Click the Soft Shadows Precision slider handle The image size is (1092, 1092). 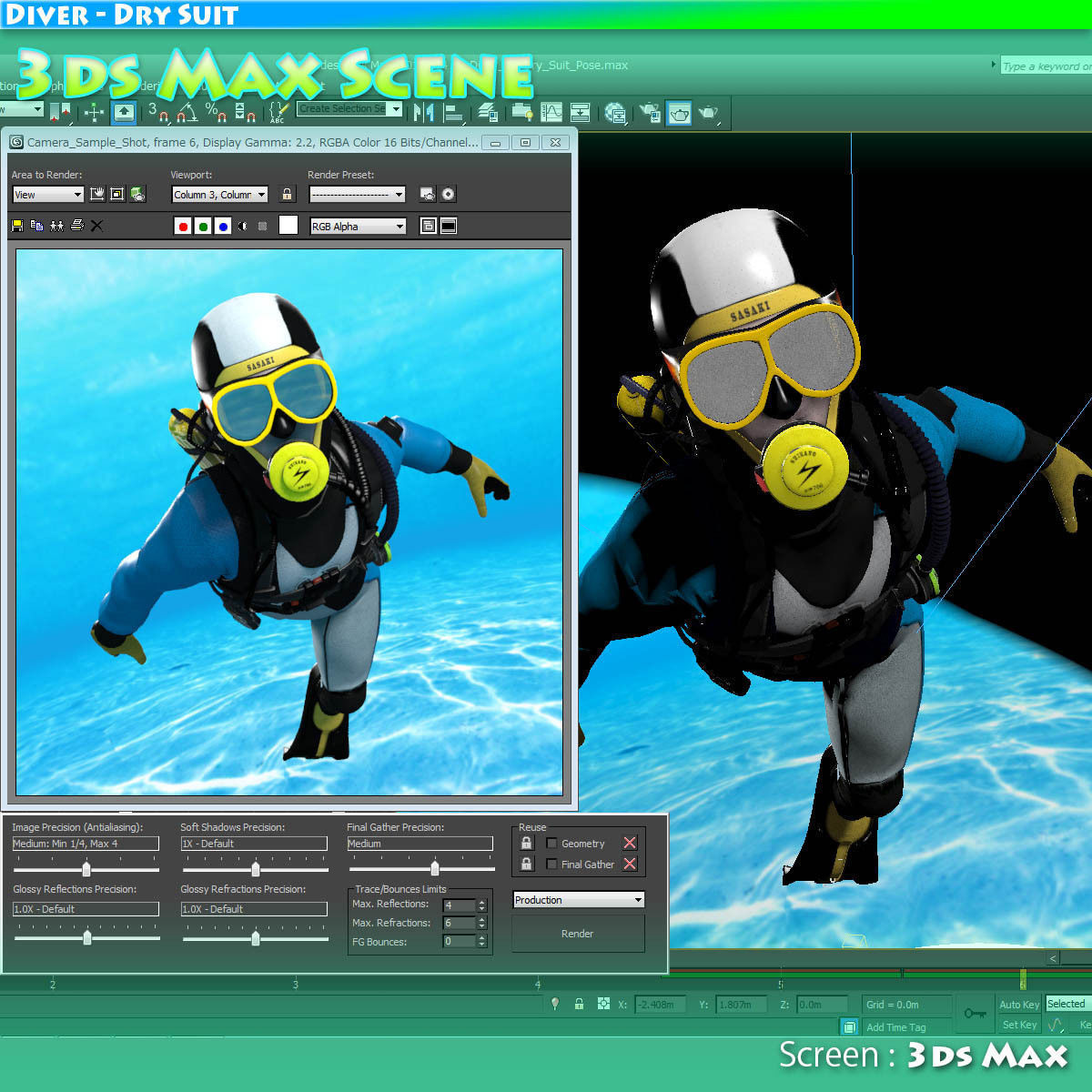(x=256, y=869)
